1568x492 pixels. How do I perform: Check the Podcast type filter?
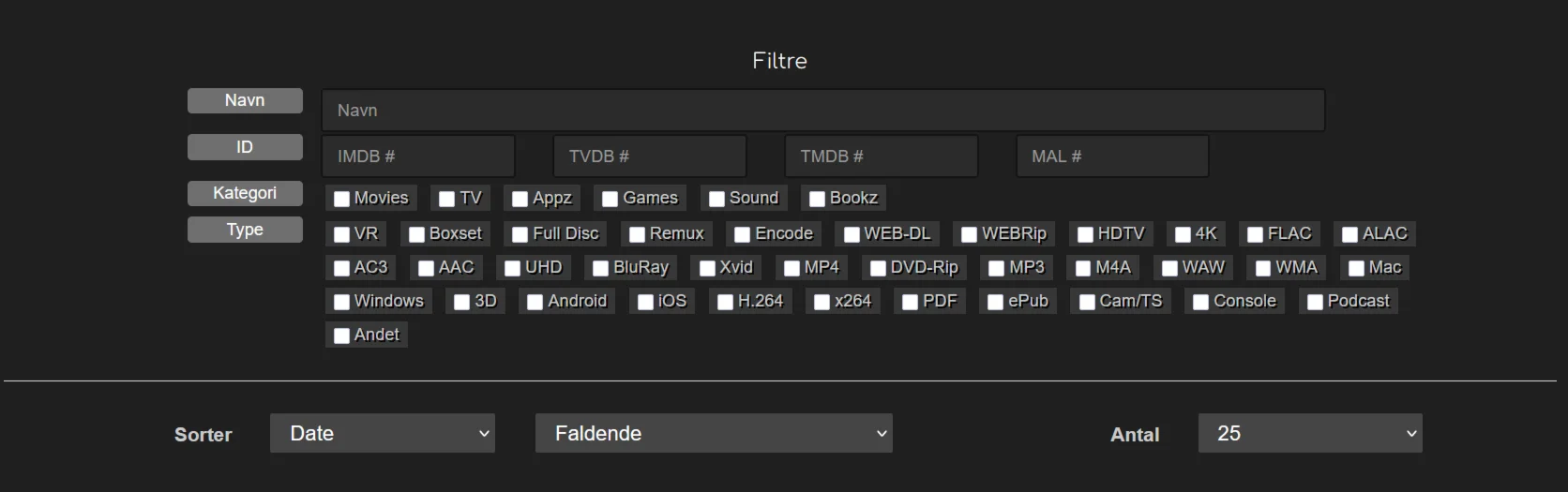[1315, 302]
